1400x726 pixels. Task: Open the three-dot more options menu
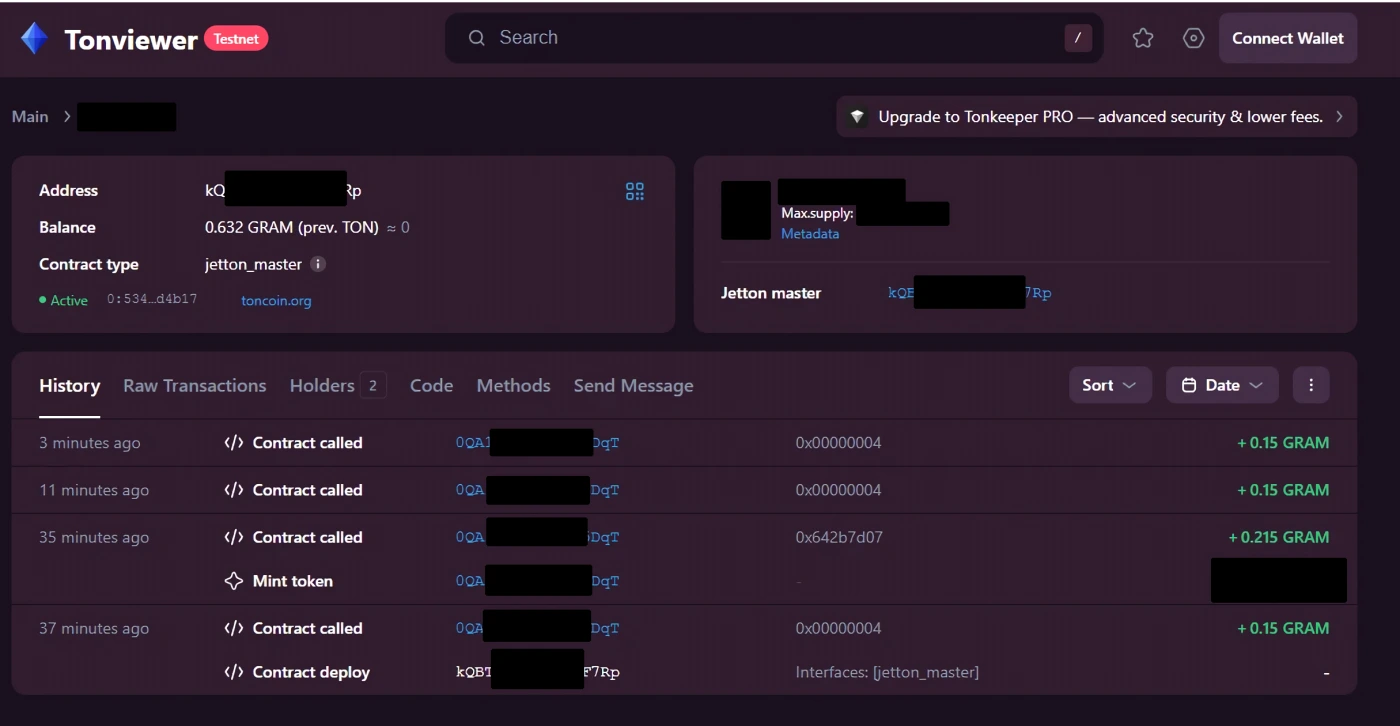coord(1311,385)
